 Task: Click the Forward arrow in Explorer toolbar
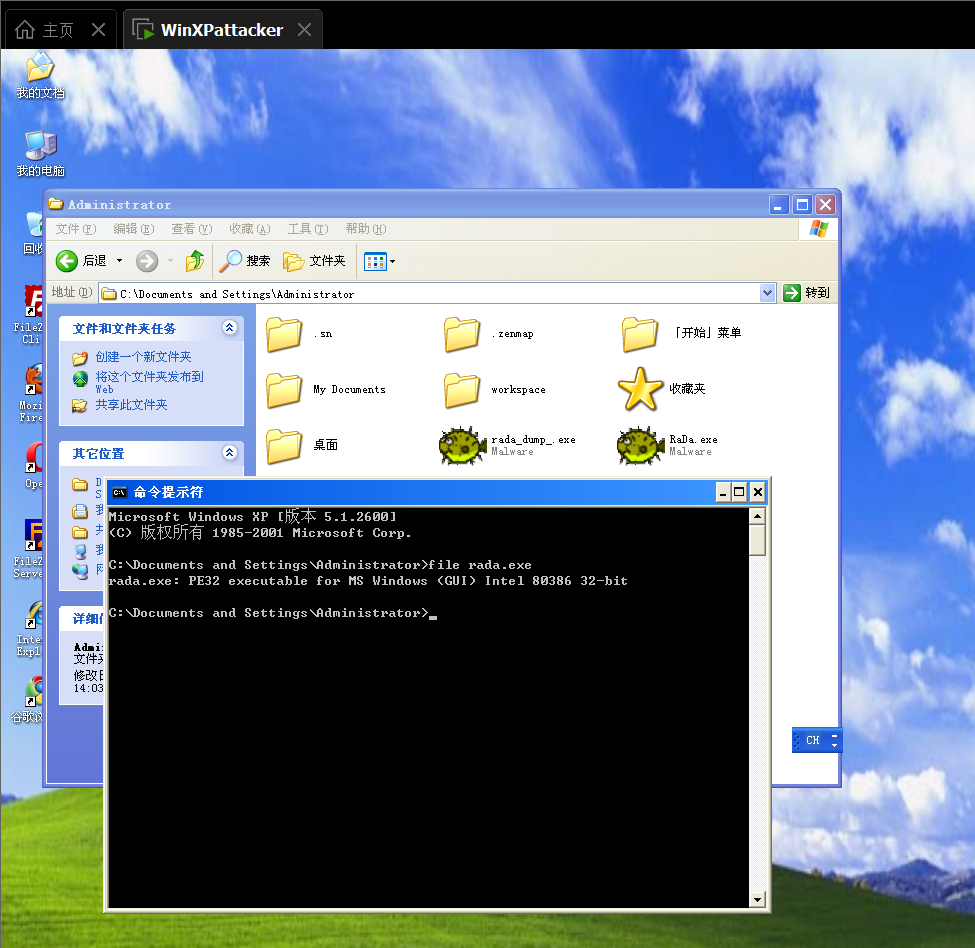tap(147, 260)
